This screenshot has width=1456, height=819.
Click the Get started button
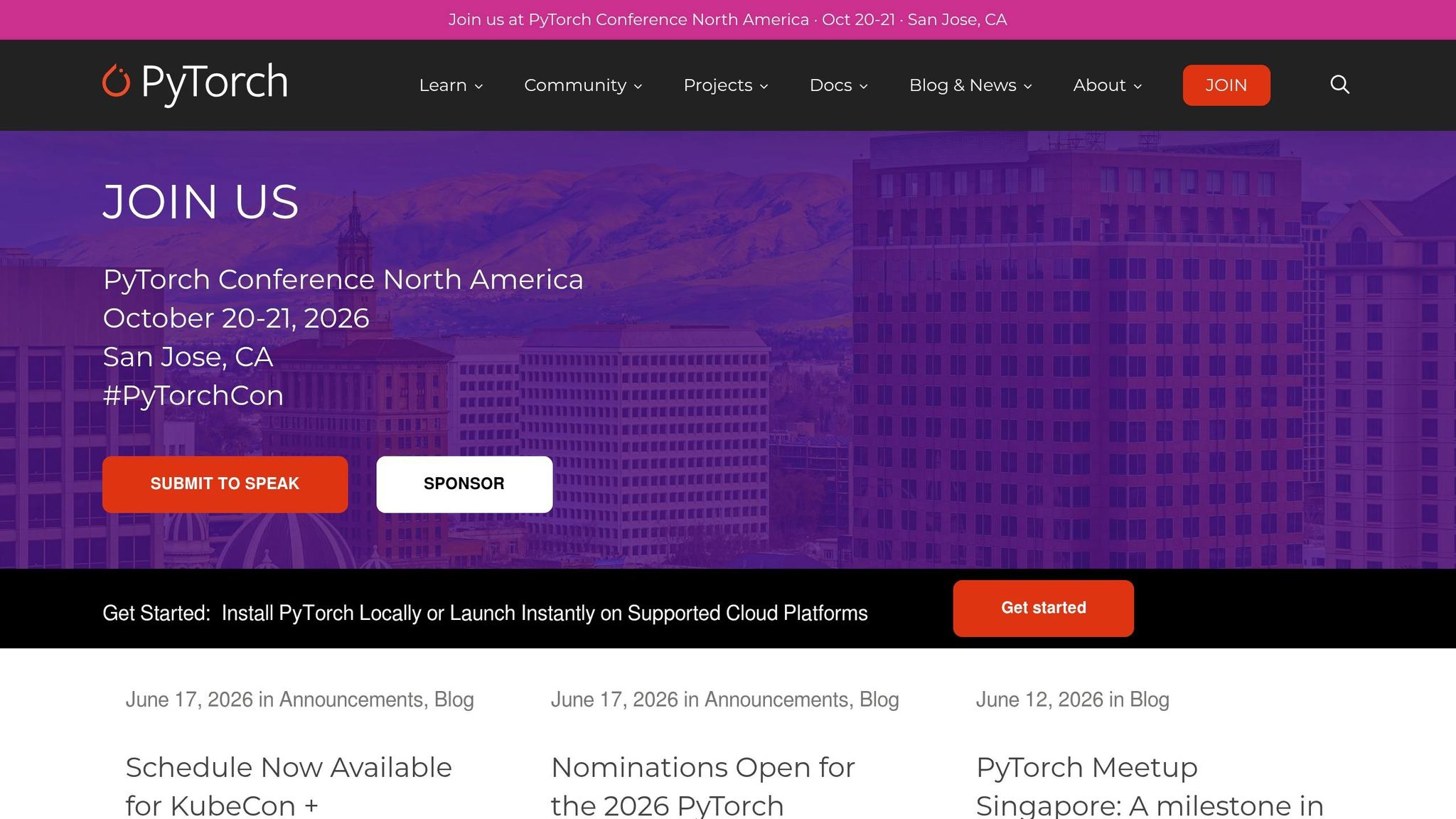(x=1043, y=609)
